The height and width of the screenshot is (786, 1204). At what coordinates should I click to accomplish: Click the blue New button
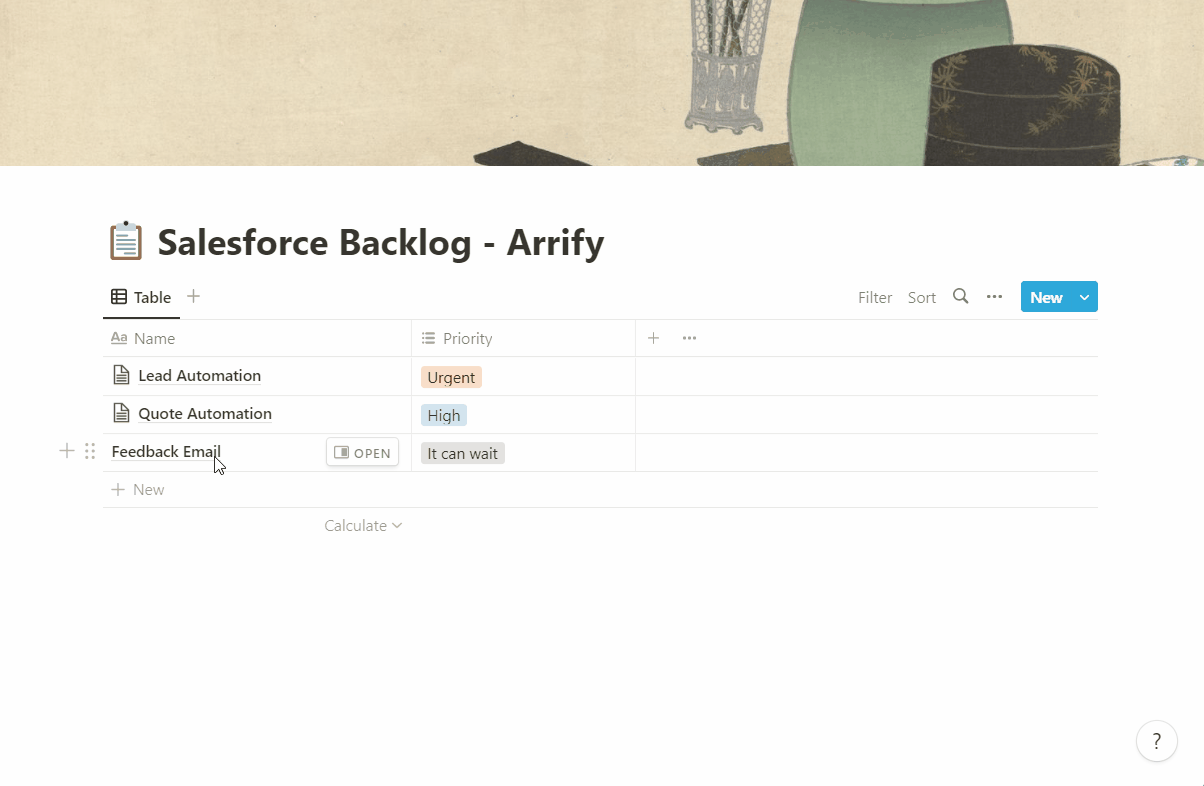[x=1046, y=296]
